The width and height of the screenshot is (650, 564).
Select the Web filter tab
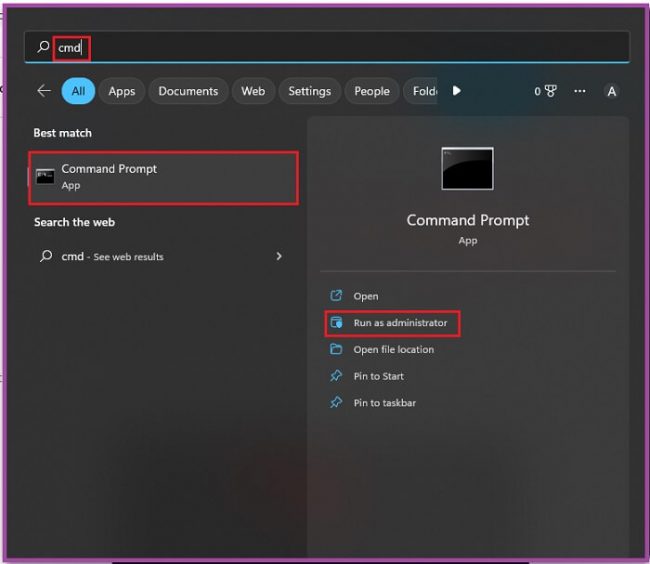click(253, 91)
